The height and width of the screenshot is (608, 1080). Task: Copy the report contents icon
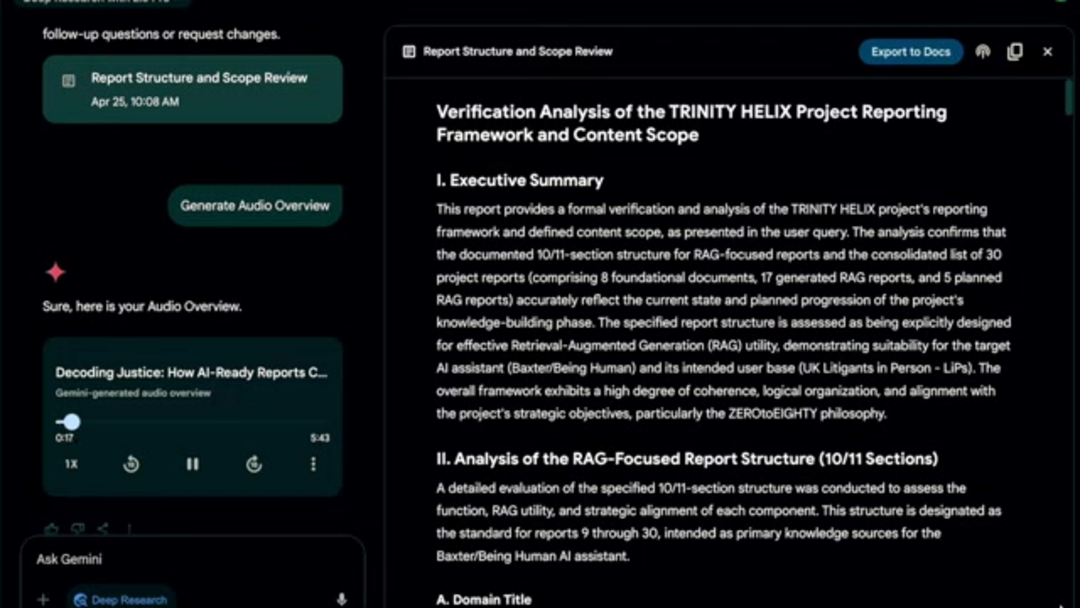pyautogui.click(x=1015, y=52)
